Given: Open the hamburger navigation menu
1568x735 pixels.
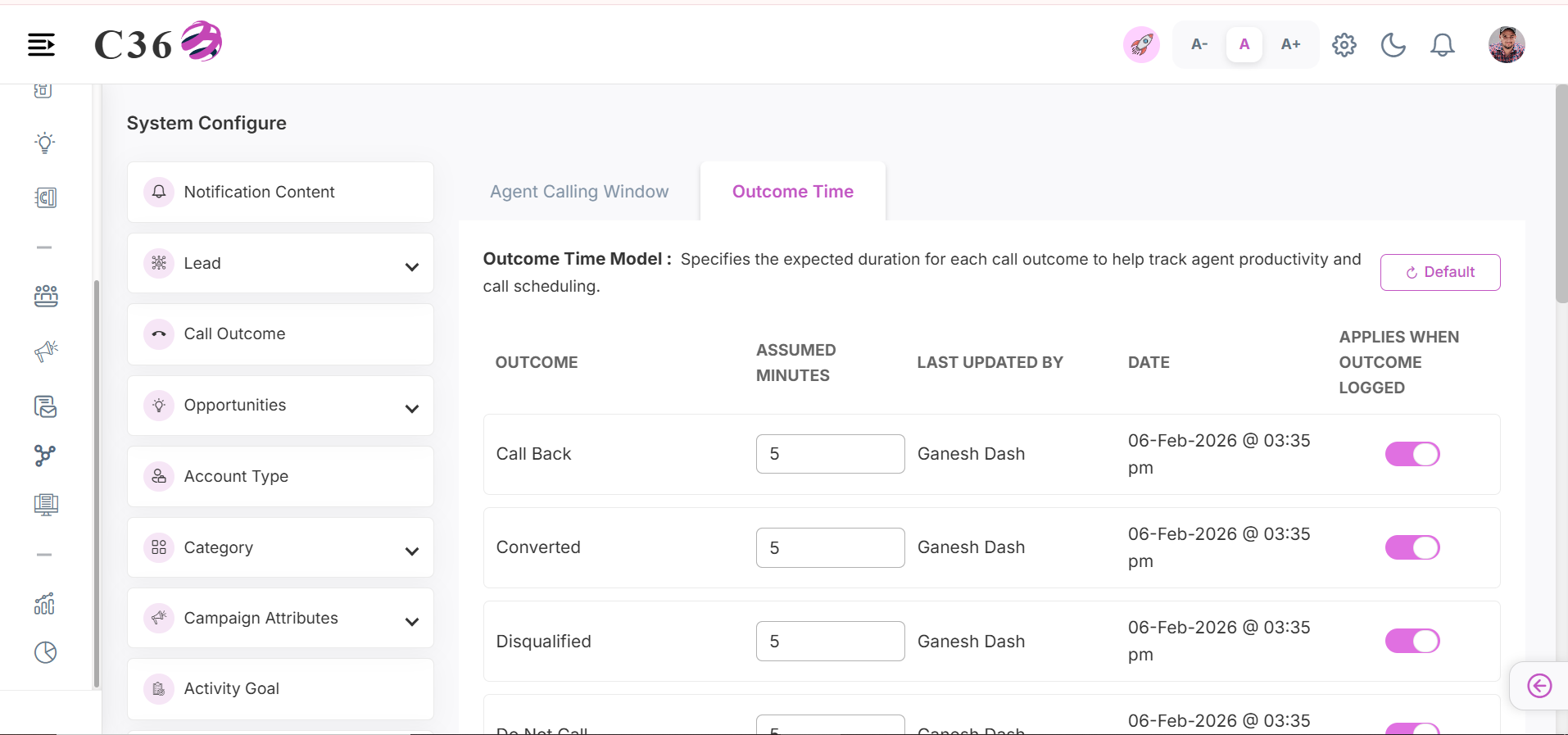Looking at the screenshot, I should [x=41, y=44].
